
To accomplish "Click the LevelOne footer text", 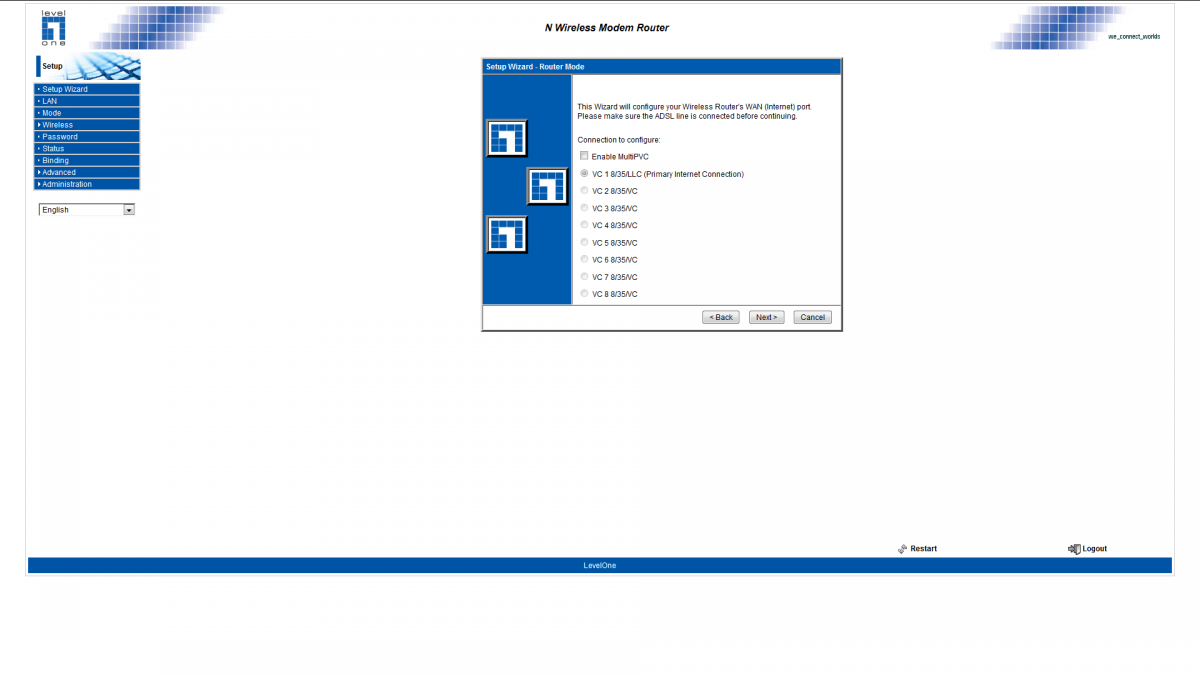I will [600, 566].
